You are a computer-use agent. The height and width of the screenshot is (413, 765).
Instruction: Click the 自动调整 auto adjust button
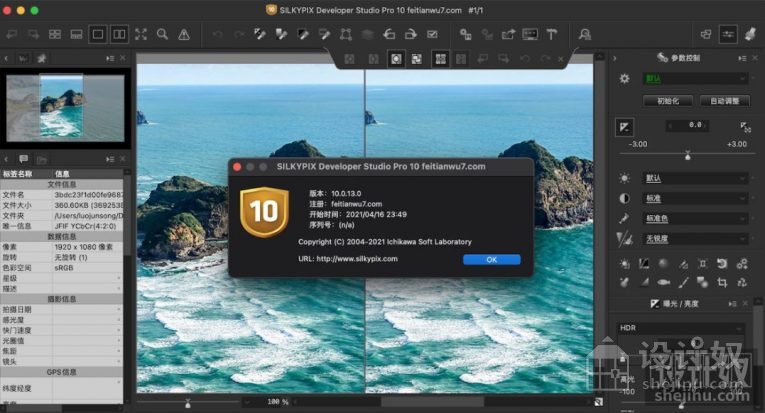725,101
